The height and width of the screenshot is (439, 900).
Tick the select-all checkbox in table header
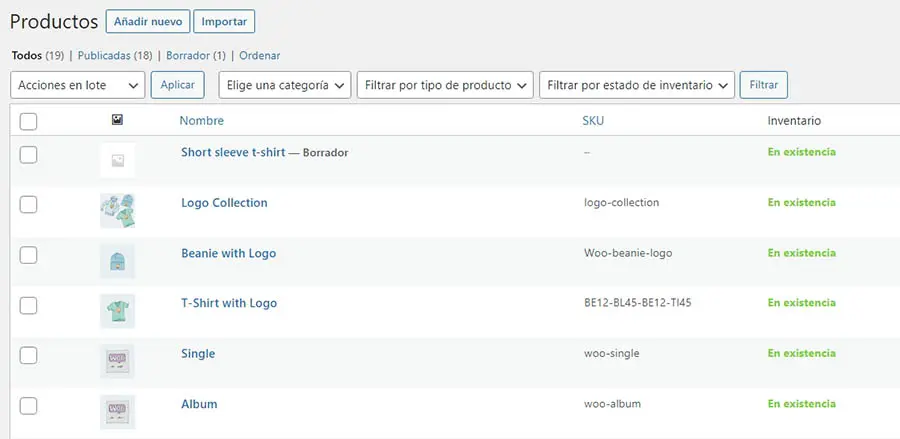28,121
